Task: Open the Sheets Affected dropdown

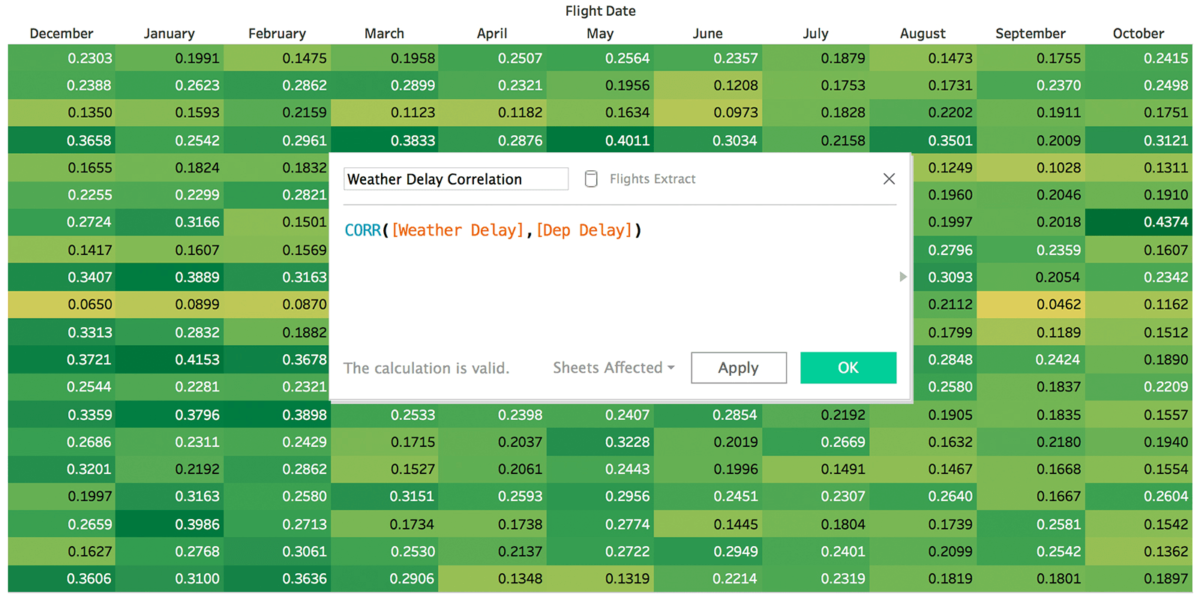Action: point(613,367)
